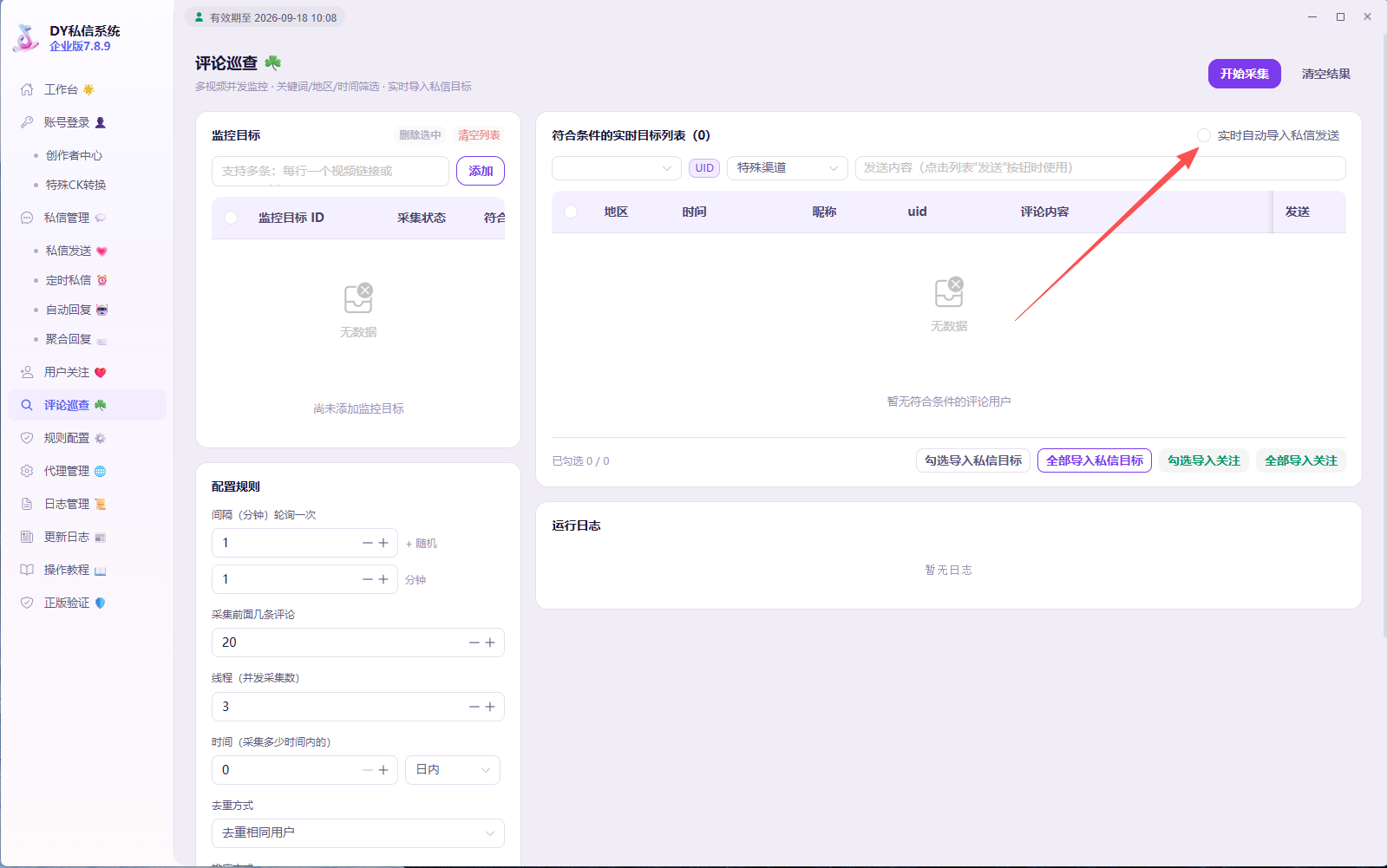1387x868 pixels.
Task: Click 清空列表 link
Action: click(x=479, y=135)
